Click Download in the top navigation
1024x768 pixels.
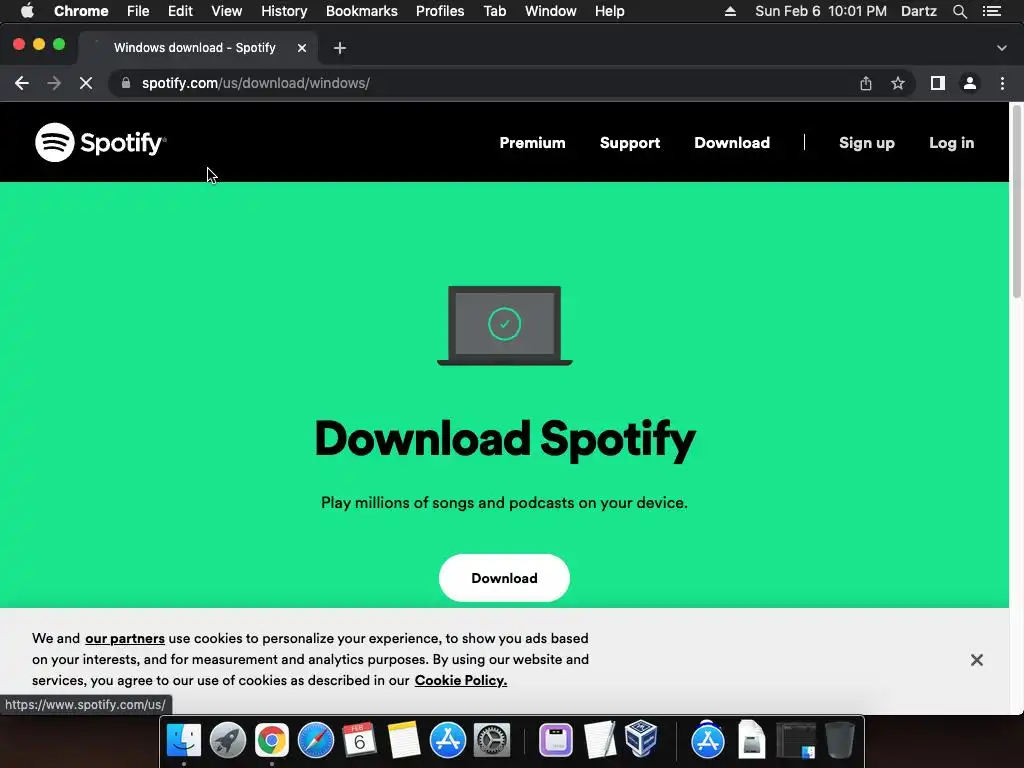[x=732, y=142]
